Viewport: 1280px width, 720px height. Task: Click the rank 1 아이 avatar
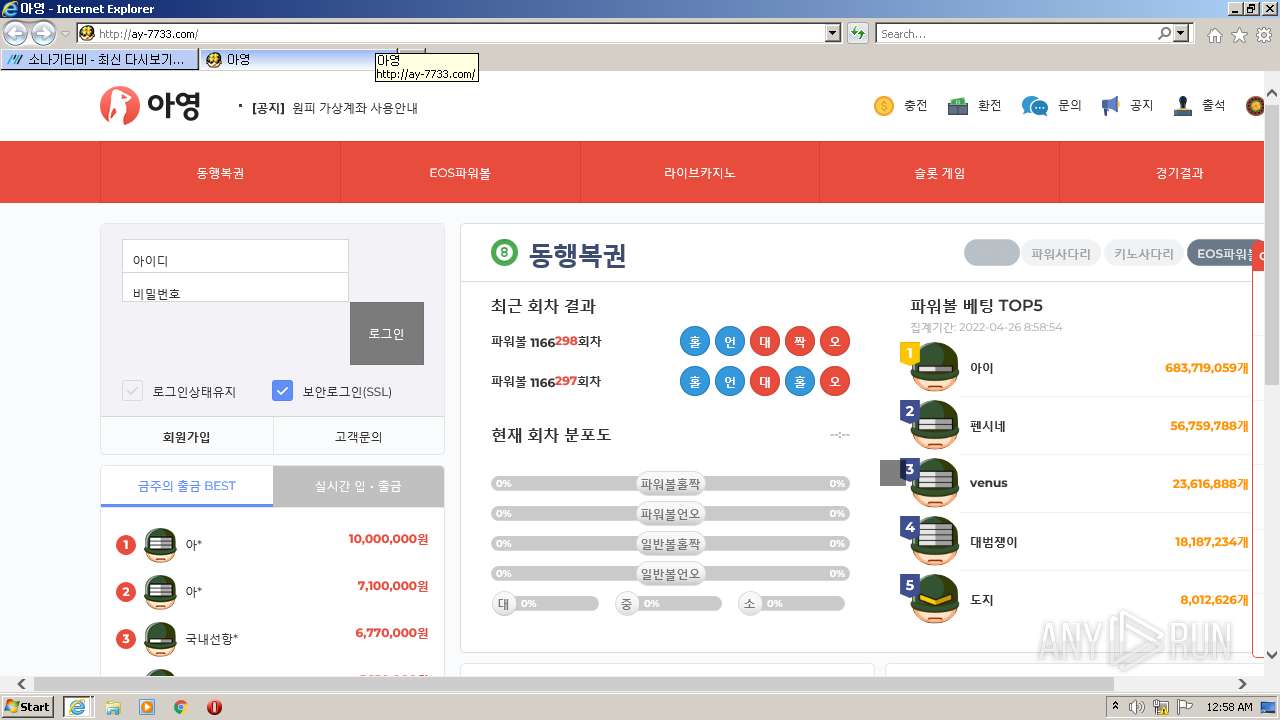(x=935, y=368)
